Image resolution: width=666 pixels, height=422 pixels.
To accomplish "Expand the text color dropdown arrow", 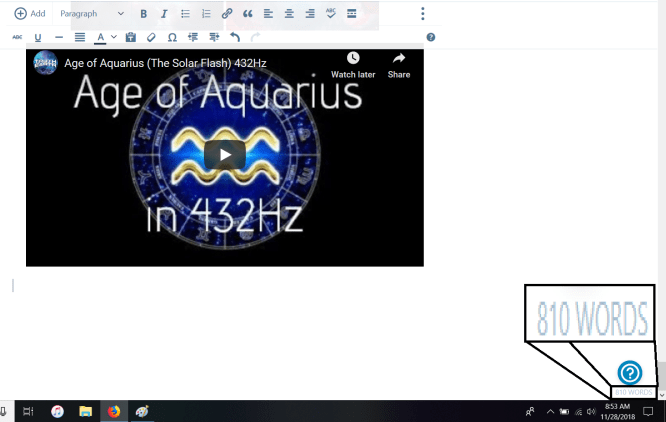I will (x=114, y=37).
